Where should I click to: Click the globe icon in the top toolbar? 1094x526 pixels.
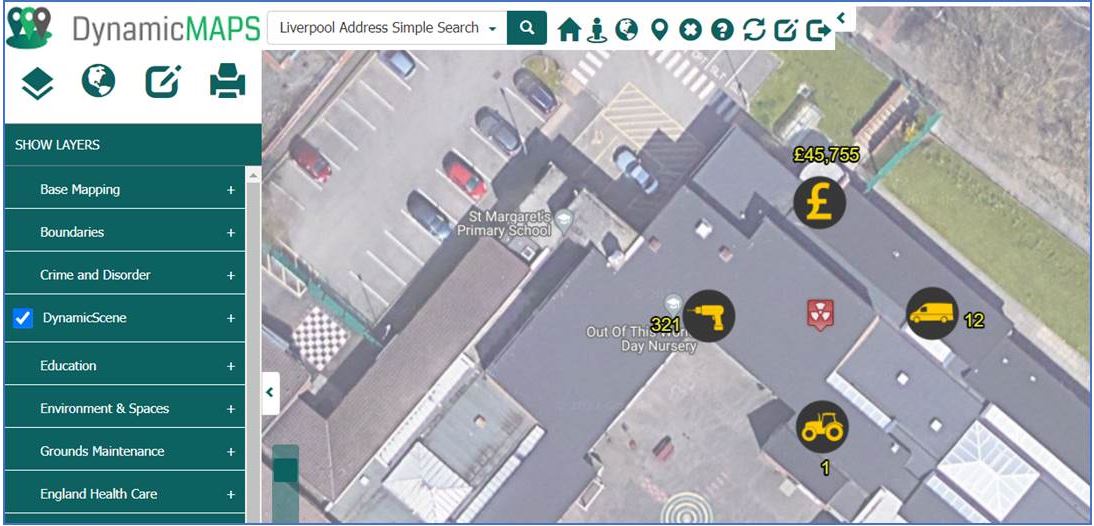pos(627,29)
